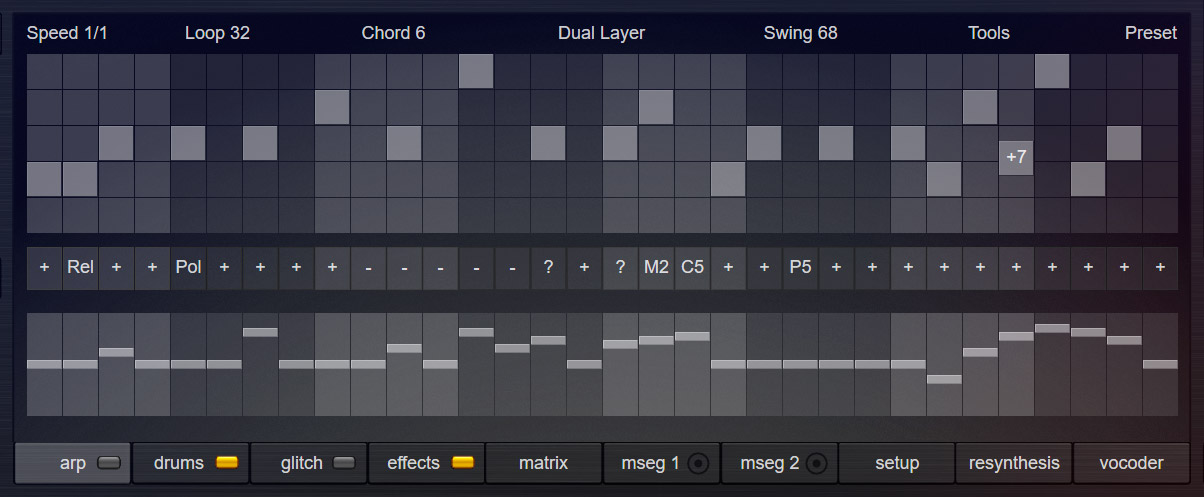Open the Swing 68 setting
Image resolution: width=1204 pixels, height=497 pixels.
(800, 33)
